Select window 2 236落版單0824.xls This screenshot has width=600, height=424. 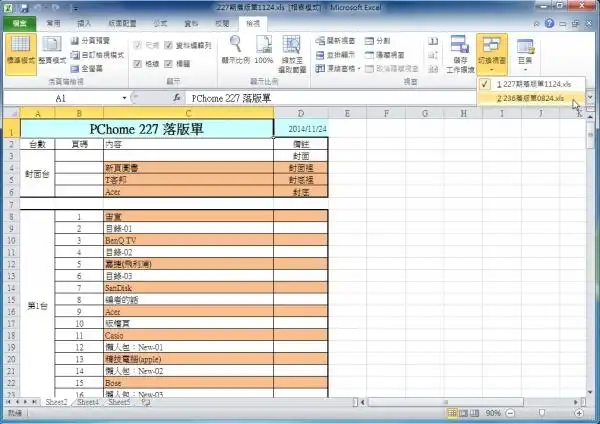pos(531,98)
